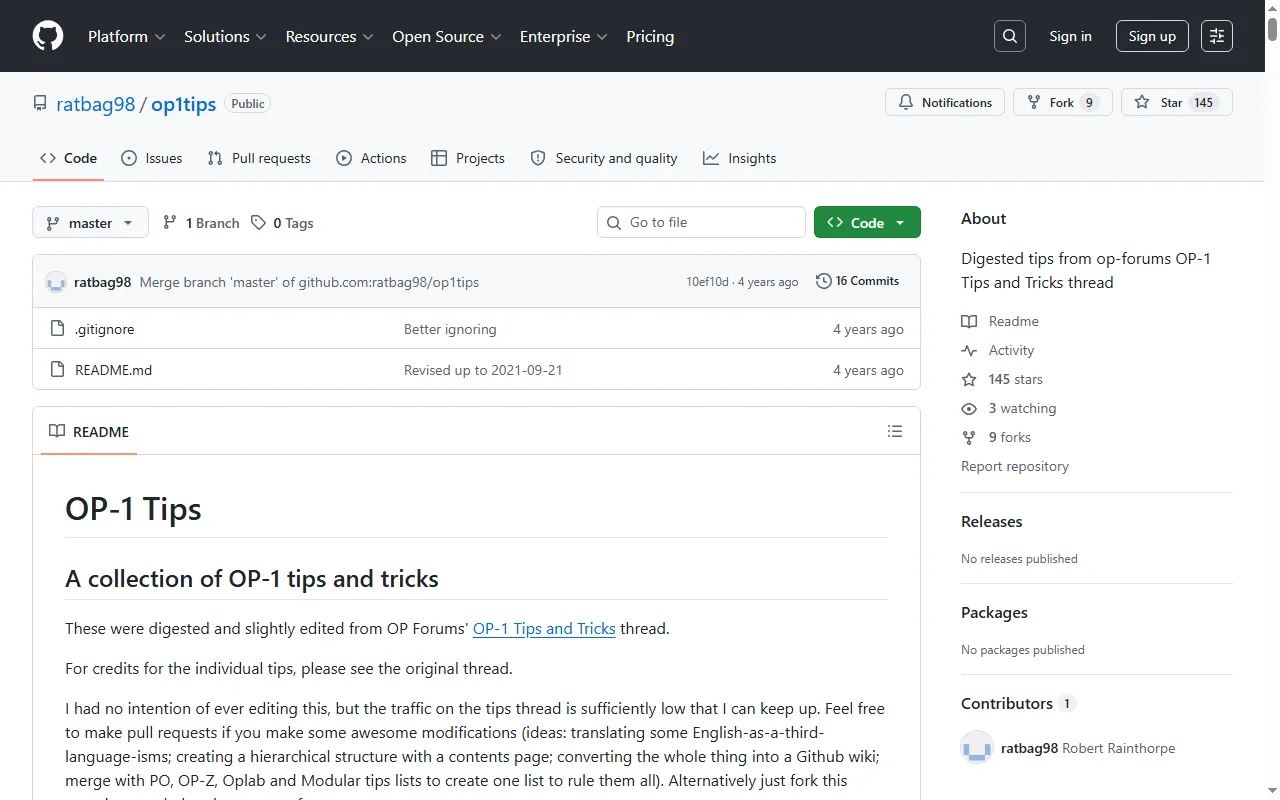Expand the Solutions menu
This screenshot has height=800, width=1280.
pyautogui.click(x=225, y=36)
